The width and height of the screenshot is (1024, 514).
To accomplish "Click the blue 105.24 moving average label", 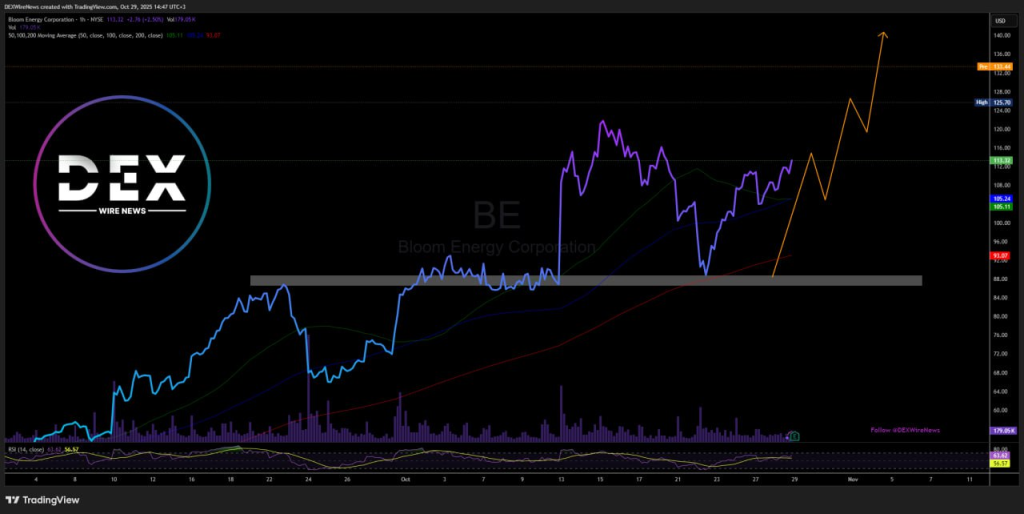I will [x=1000, y=199].
